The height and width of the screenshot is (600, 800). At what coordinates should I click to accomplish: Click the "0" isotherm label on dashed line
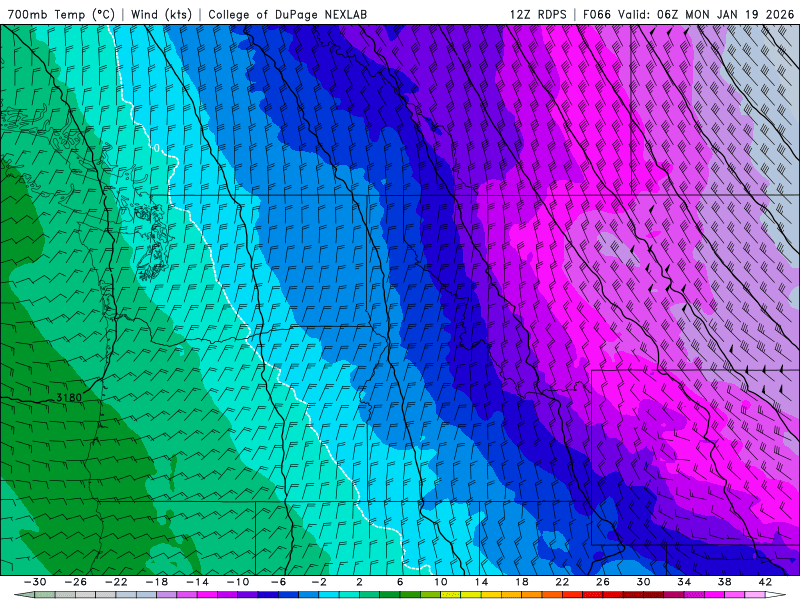(157, 148)
